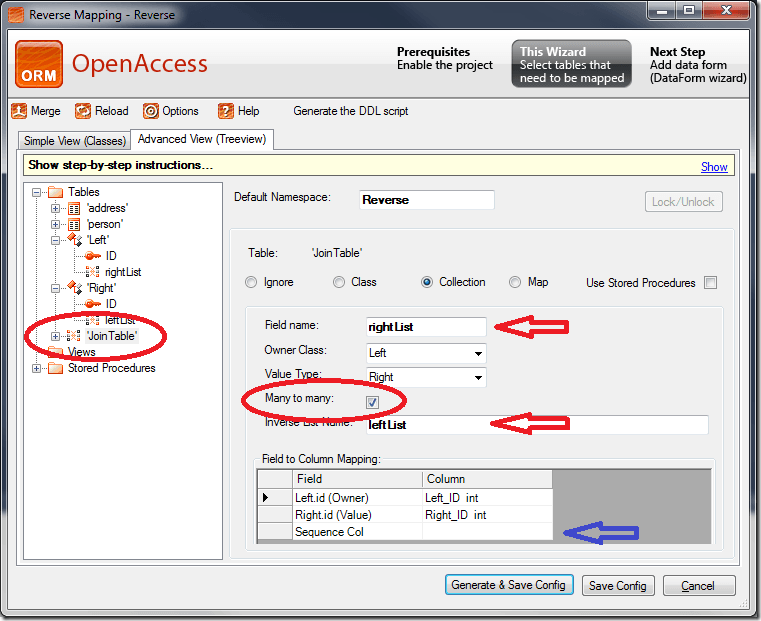Screen dimensions: 761x621
Task: Collapse the Tables tree node
Action: click(x=36, y=193)
